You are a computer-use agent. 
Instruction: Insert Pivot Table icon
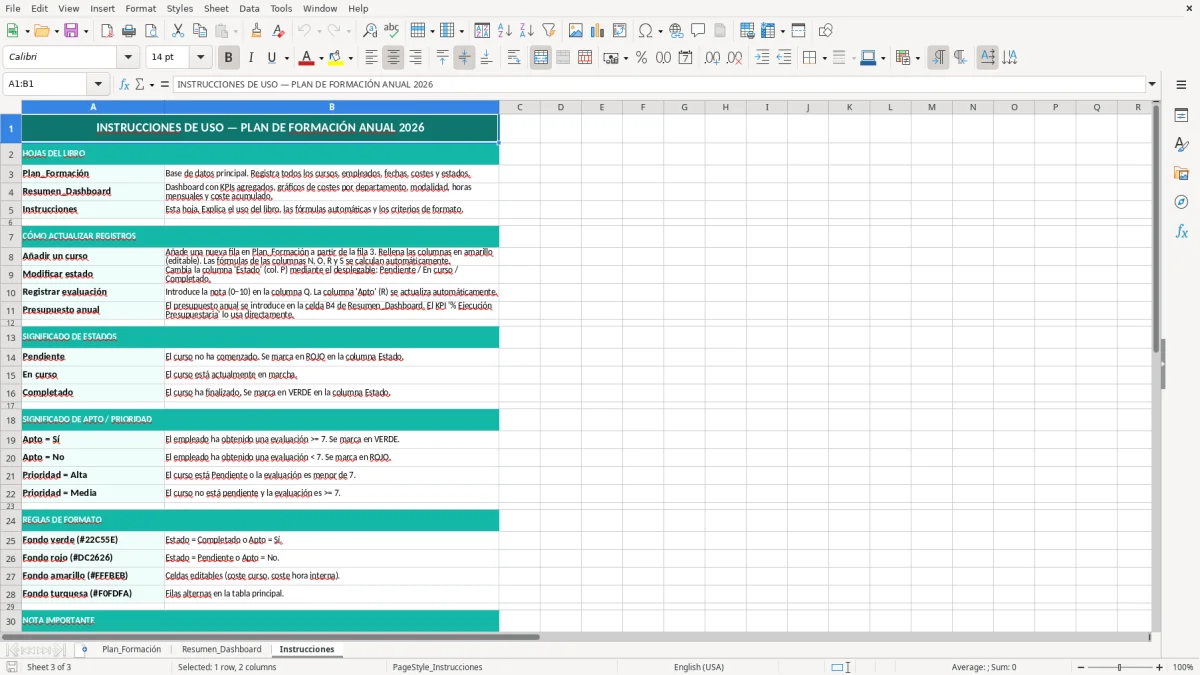(x=620, y=31)
